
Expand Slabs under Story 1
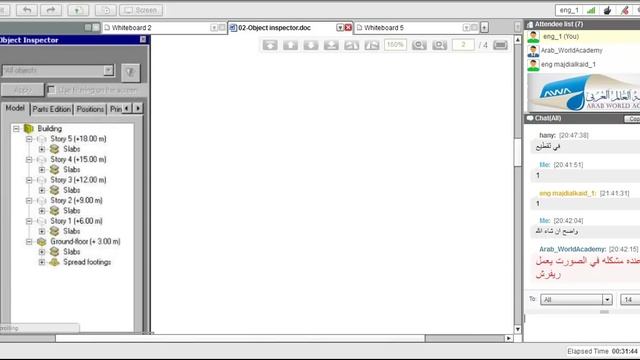click(42, 231)
